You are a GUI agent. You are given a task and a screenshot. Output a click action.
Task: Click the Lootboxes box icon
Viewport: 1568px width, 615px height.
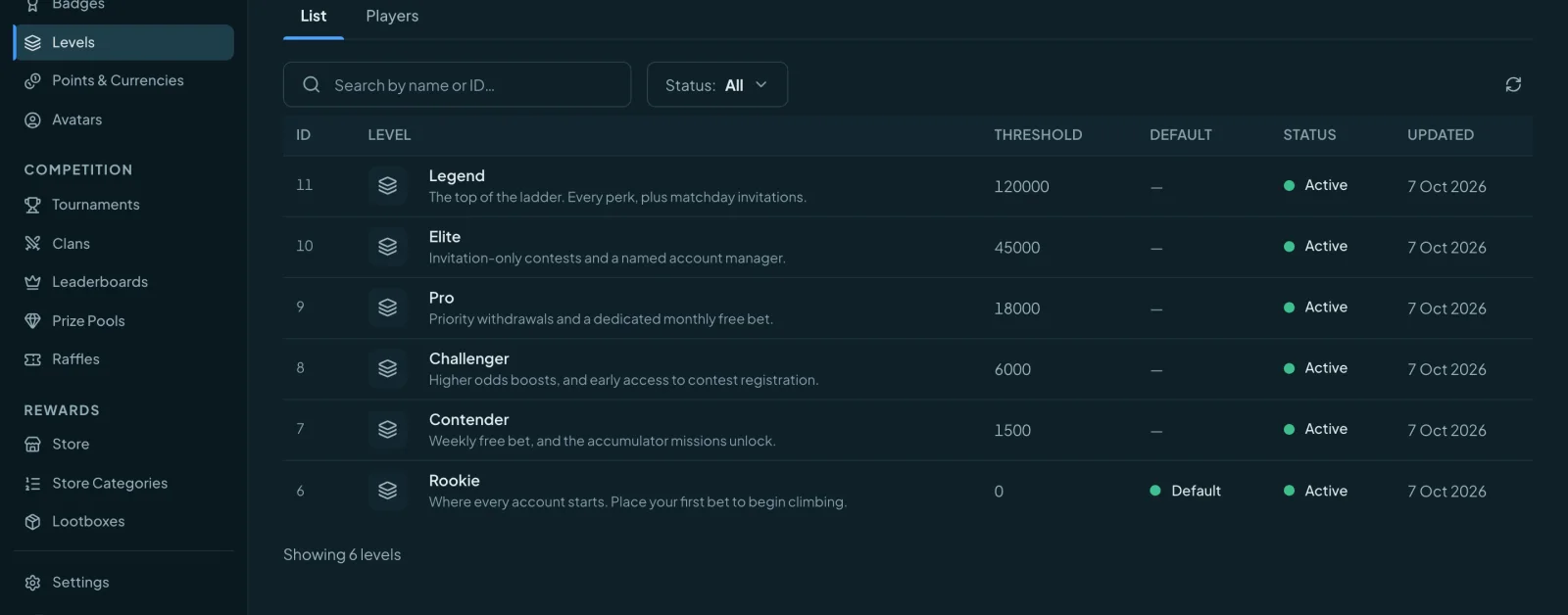(x=32, y=521)
